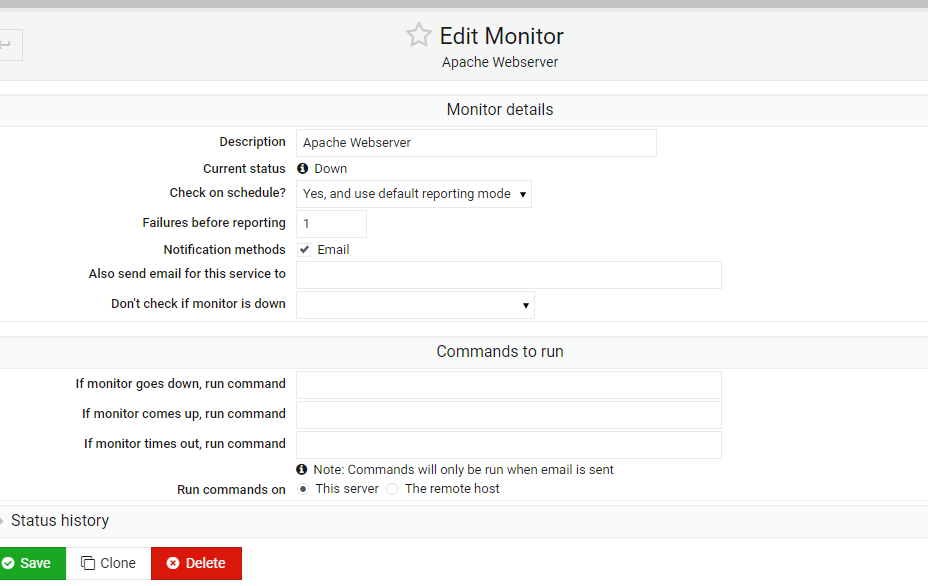Click the 'Failures before reporting' field
This screenshot has height=586, width=928.
(331, 224)
